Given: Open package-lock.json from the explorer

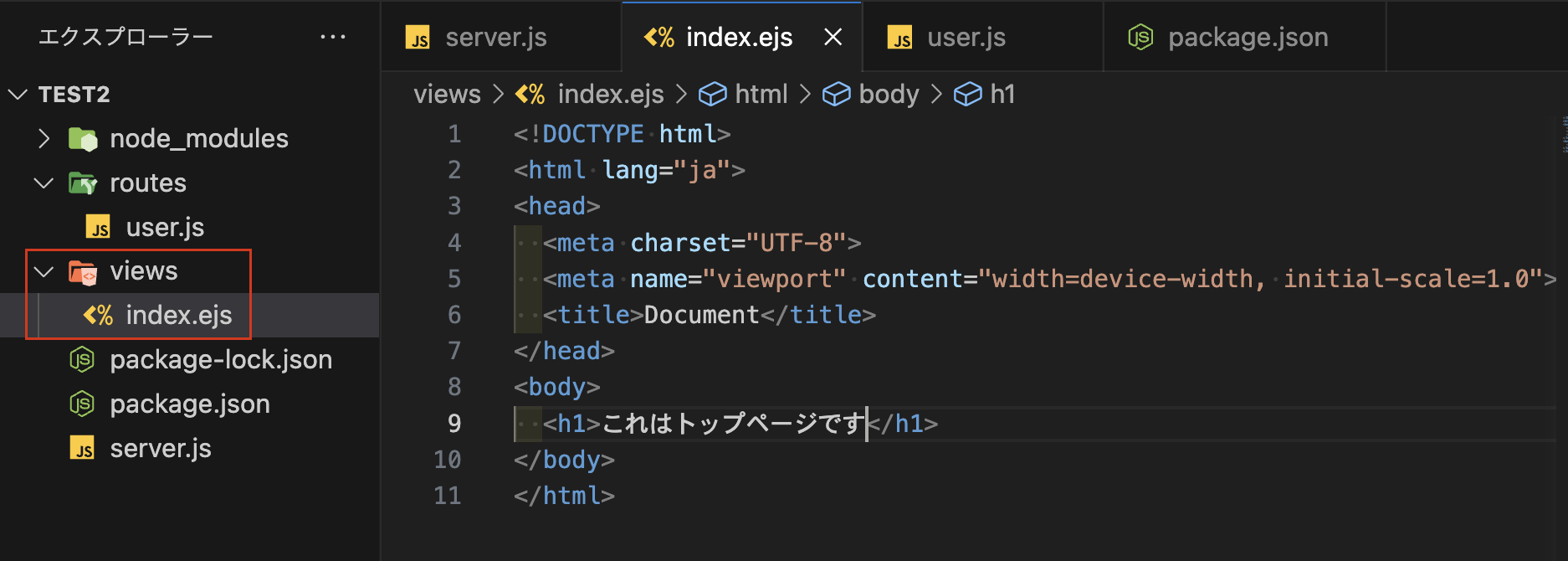Looking at the screenshot, I should [x=221, y=360].
